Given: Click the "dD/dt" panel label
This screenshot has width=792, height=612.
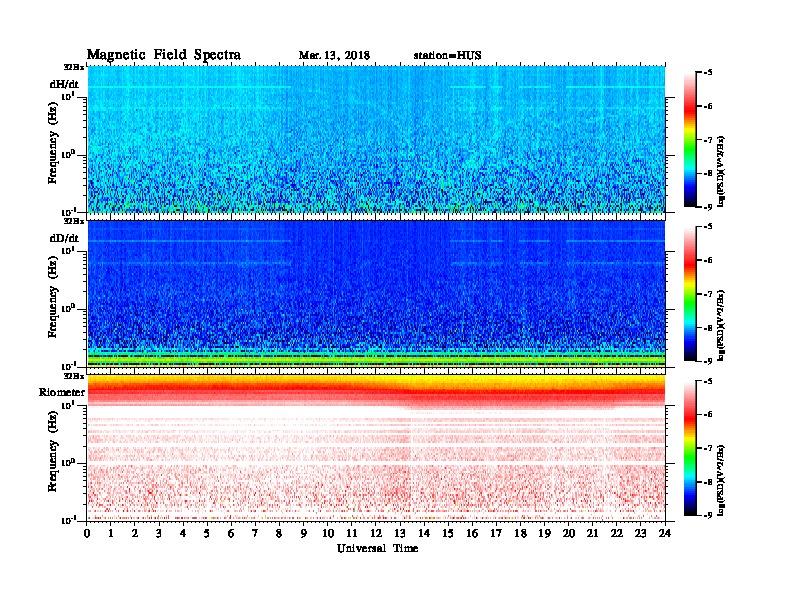Looking at the screenshot, I should [x=64, y=238].
